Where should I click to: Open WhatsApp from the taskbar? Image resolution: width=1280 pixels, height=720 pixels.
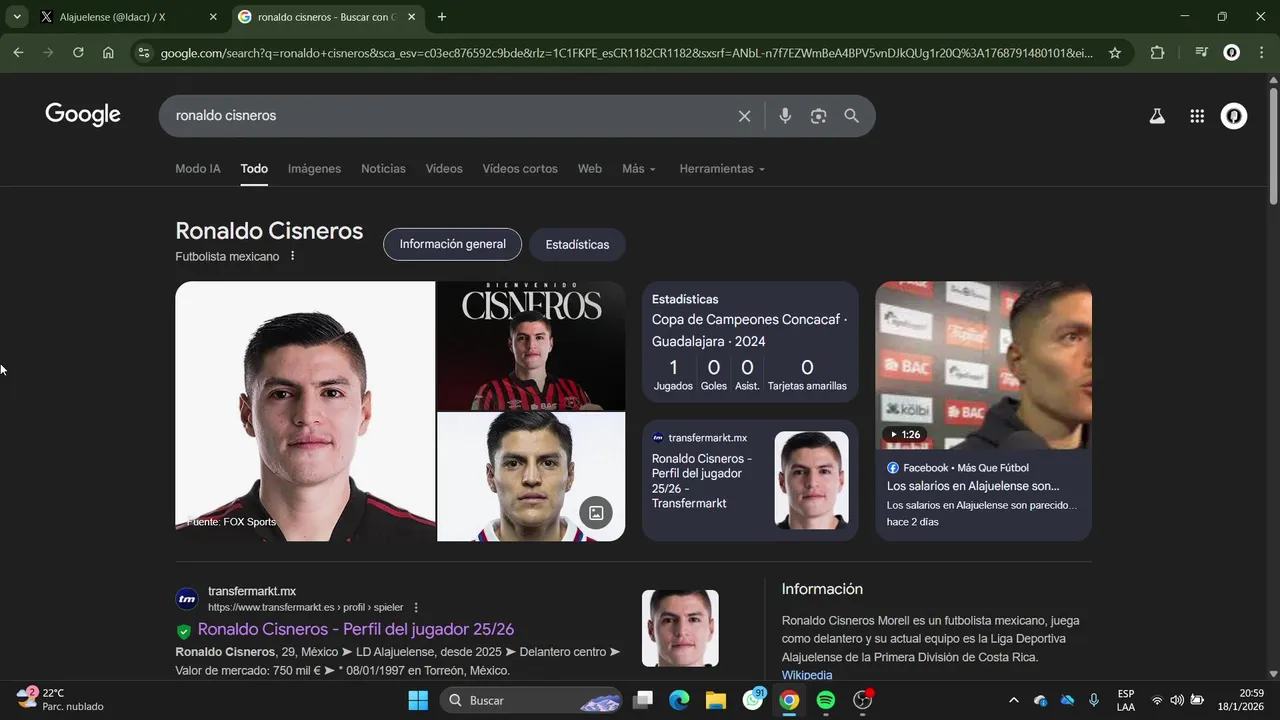[753, 700]
